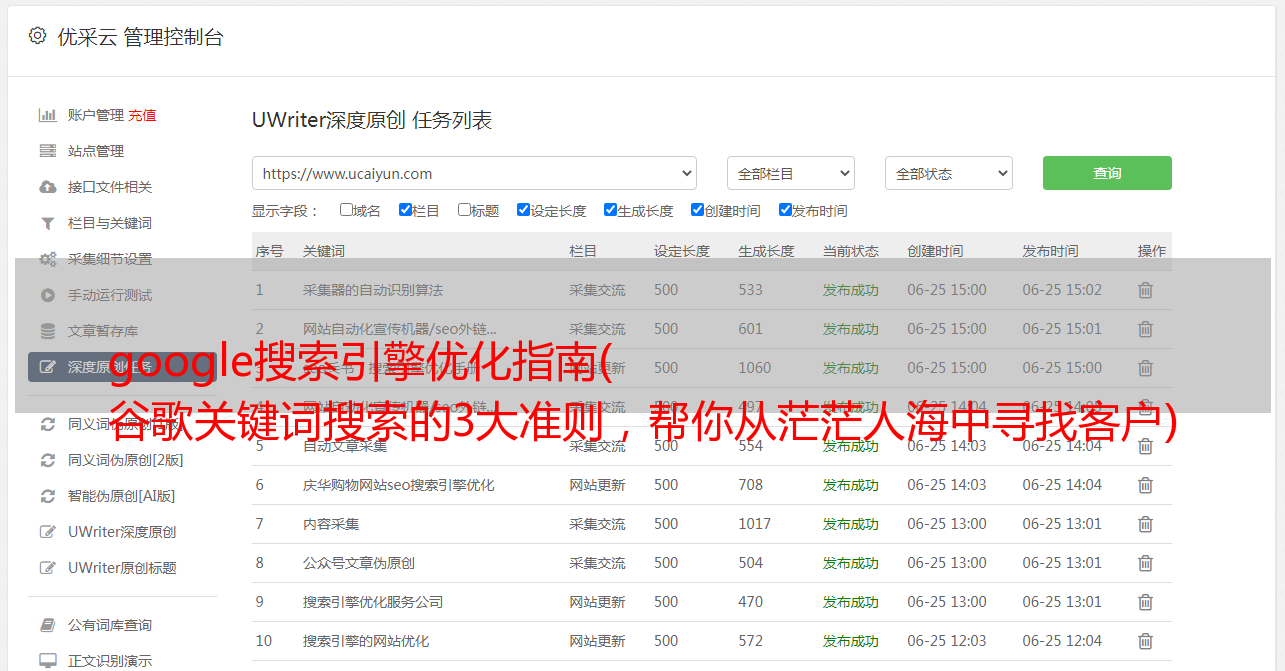Open the https://www.ucaiyun.com site dropdown

(474, 173)
